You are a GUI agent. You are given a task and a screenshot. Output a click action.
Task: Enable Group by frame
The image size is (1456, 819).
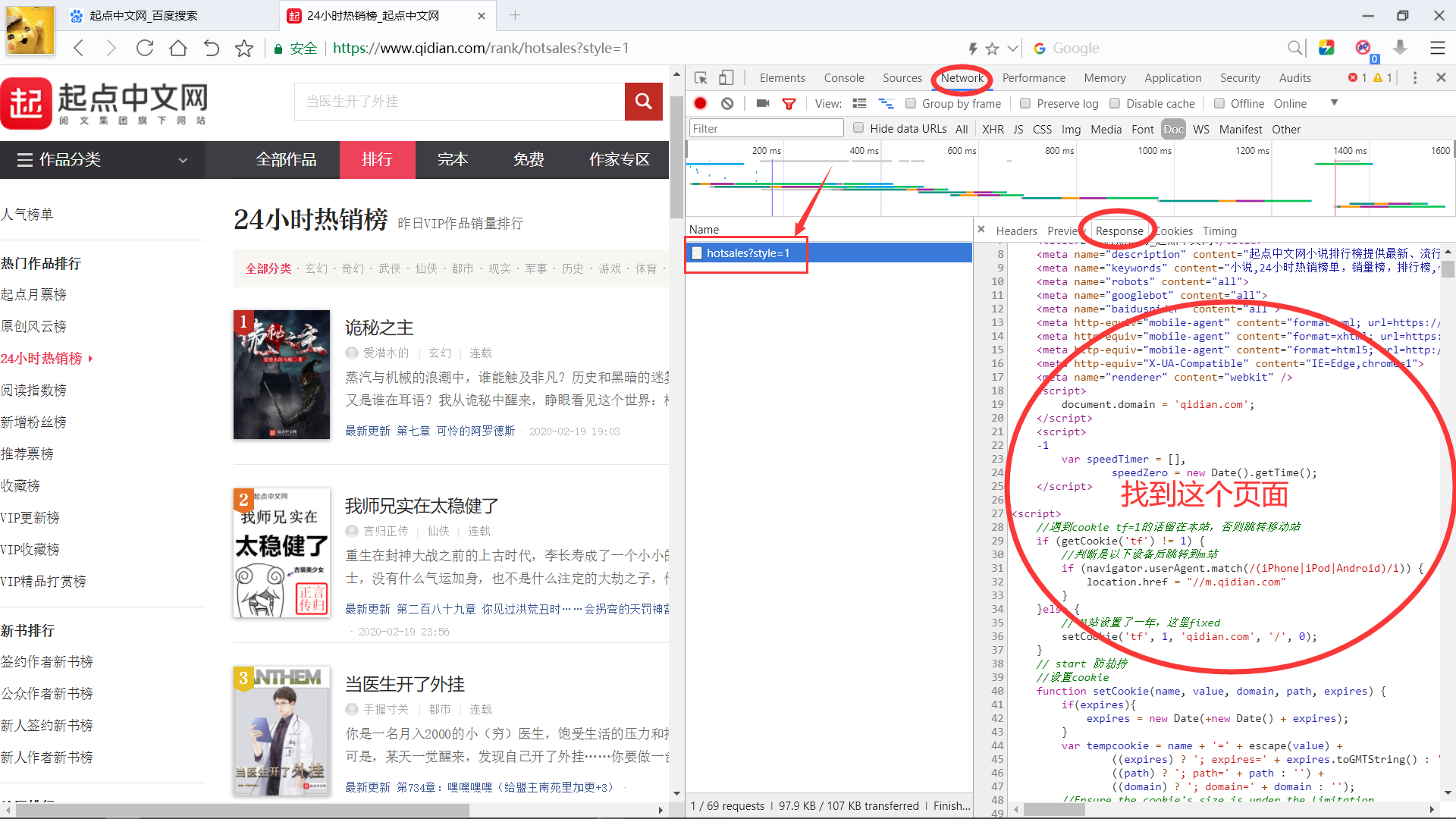[x=911, y=103]
